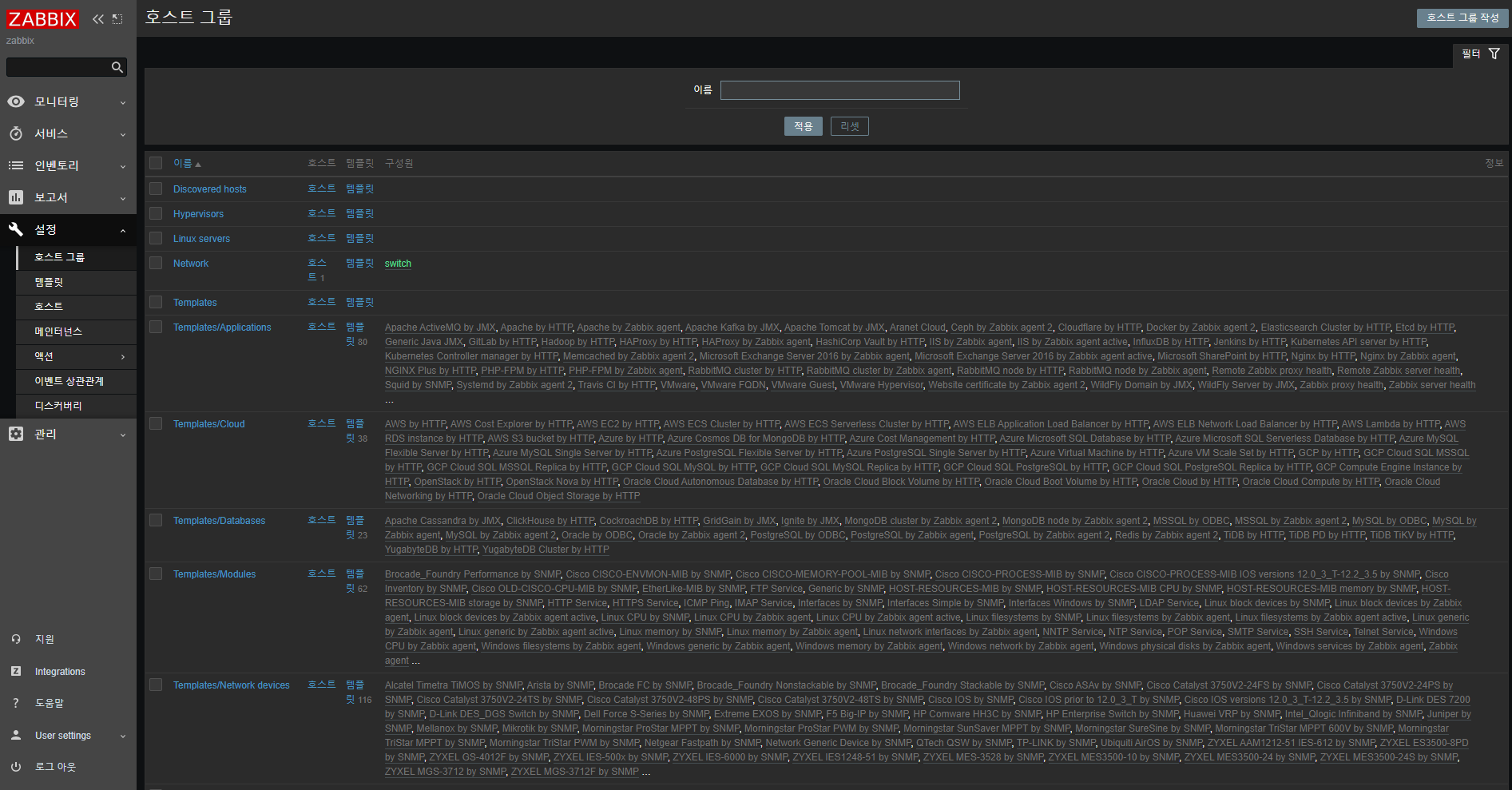Expand the 보고서 menu chevron
1512x790 pixels.
coord(123,198)
